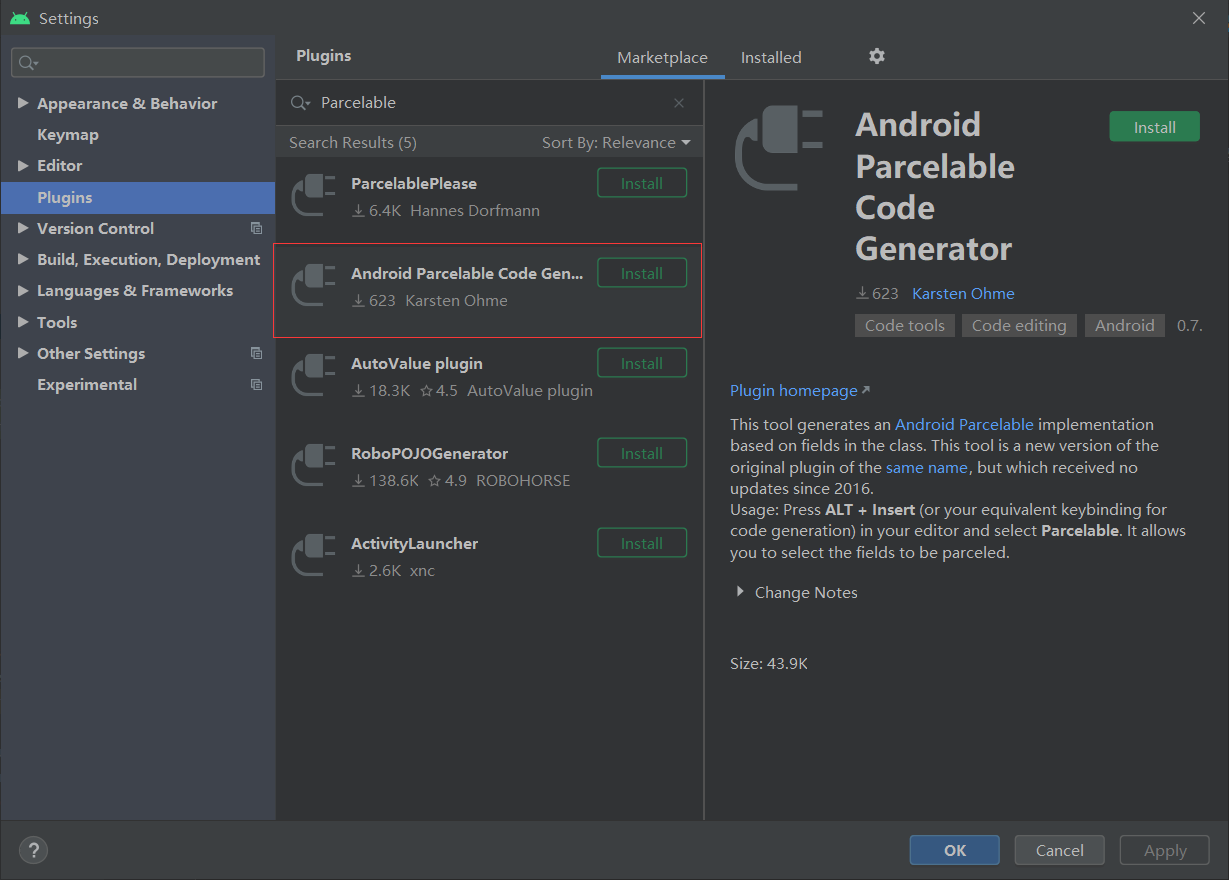Clear the Parcelable search text
The height and width of the screenshot is (880, 1229).
679,103
